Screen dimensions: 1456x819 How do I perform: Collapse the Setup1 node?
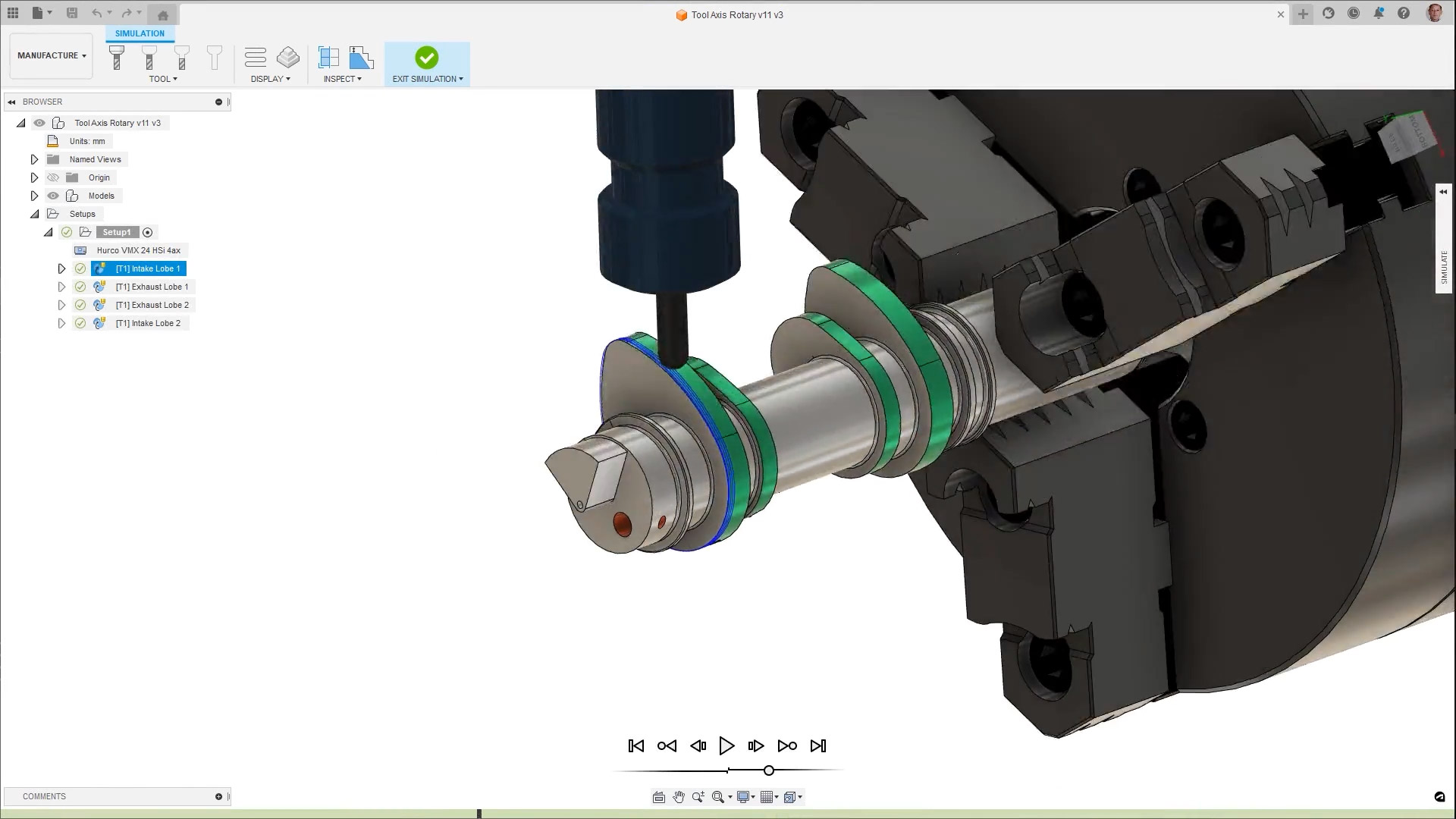point(48,232)
